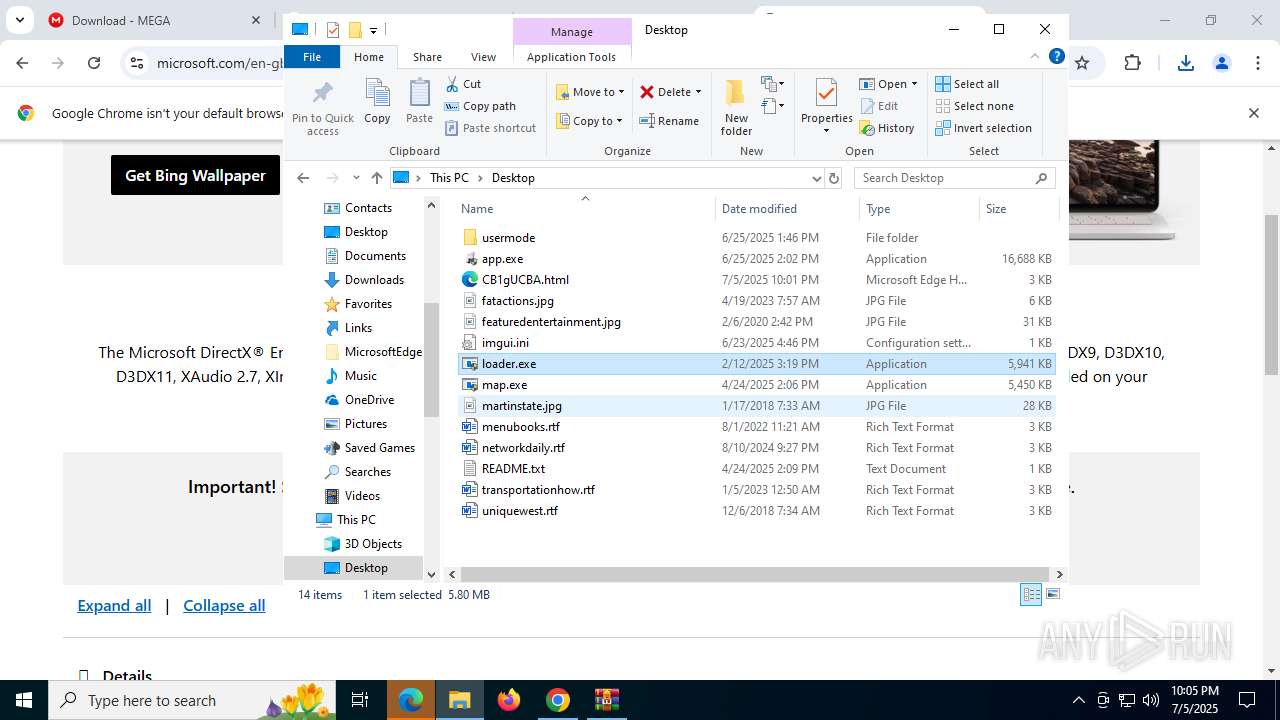This screenshot has height=720, width=1280.
Task: Open the Quick Access Toolbar customize dropdown
Action: point(373,30)
